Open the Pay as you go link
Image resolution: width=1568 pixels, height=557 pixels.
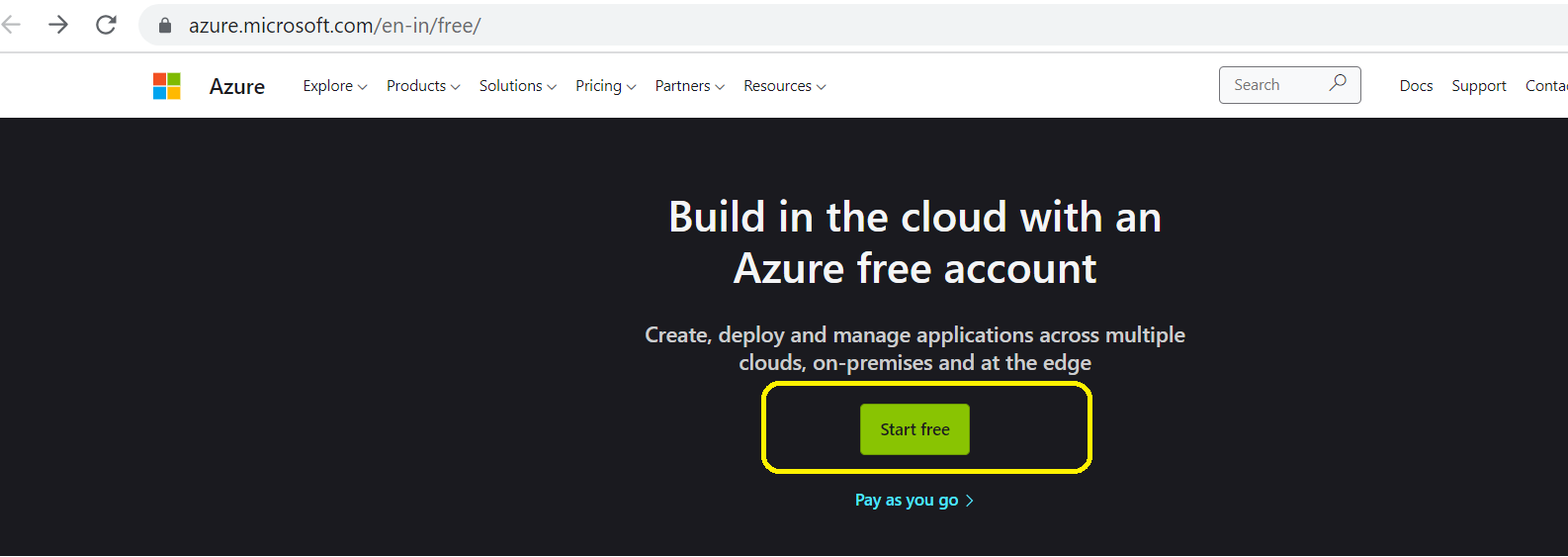(x=915, y=501)
